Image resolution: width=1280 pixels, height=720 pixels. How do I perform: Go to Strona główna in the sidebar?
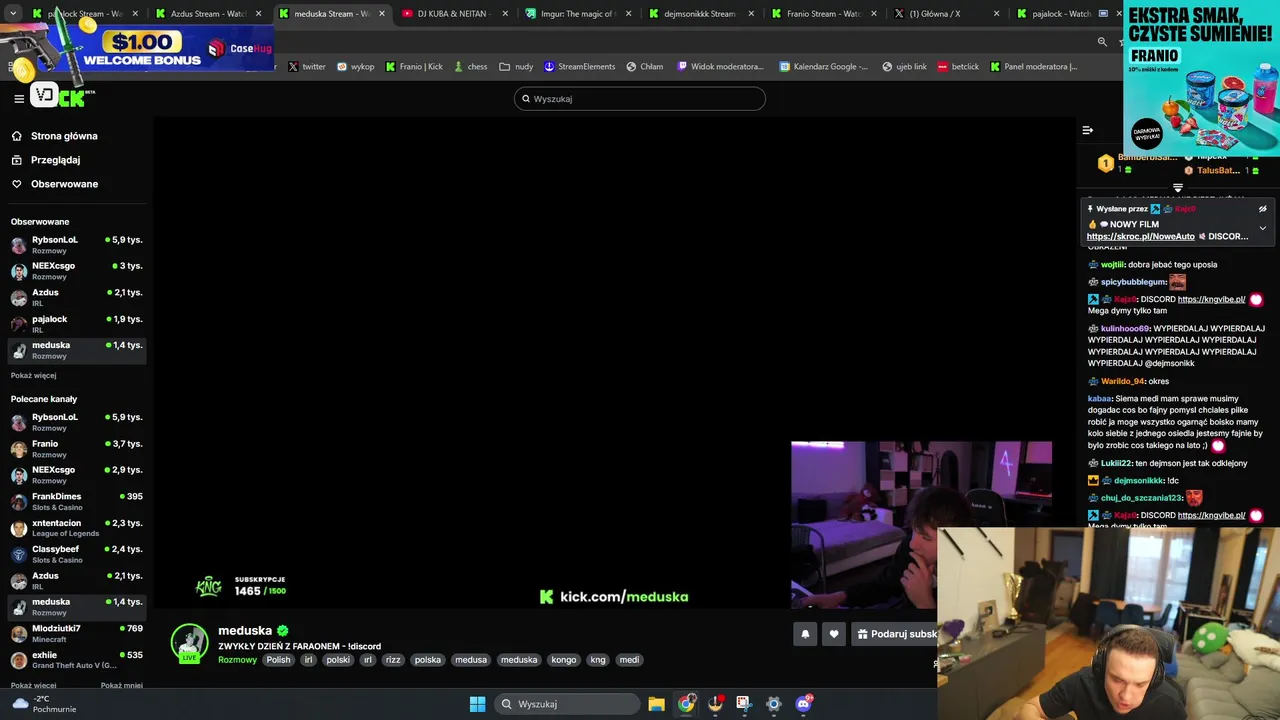(64, 136)
